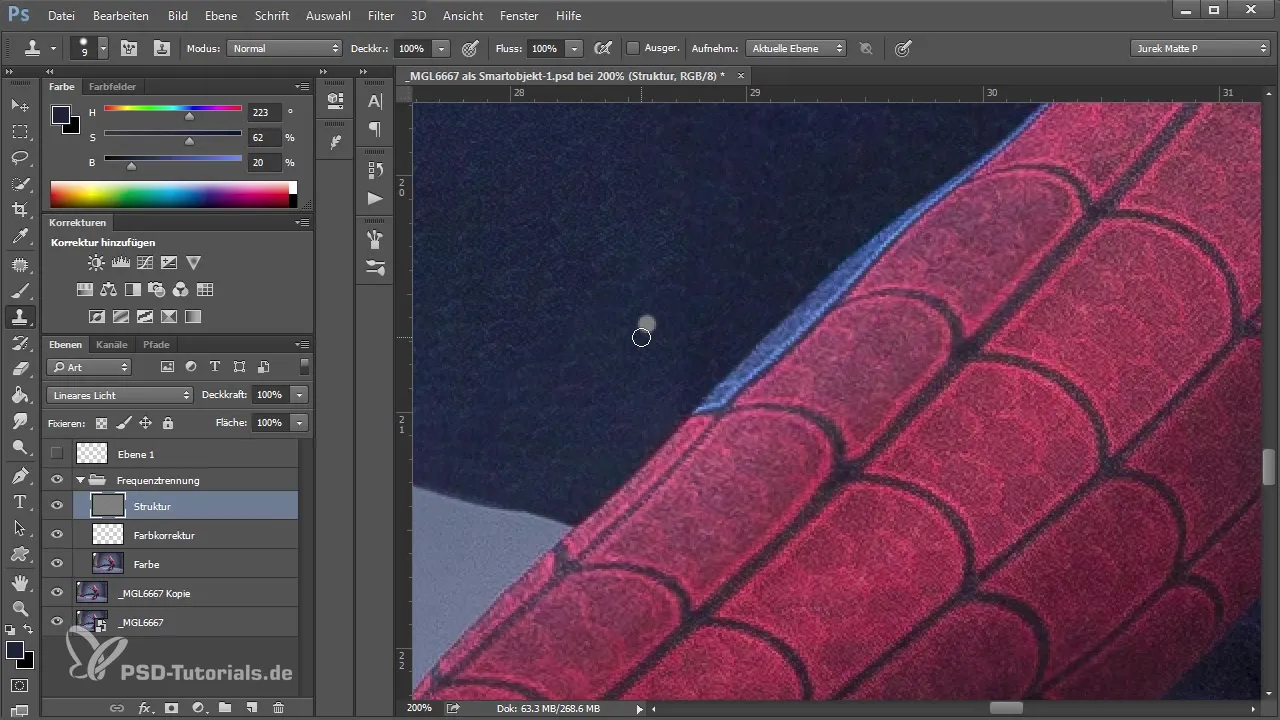Select the Pen tool
The image size is (1280, 720).
tap(19, 475)
